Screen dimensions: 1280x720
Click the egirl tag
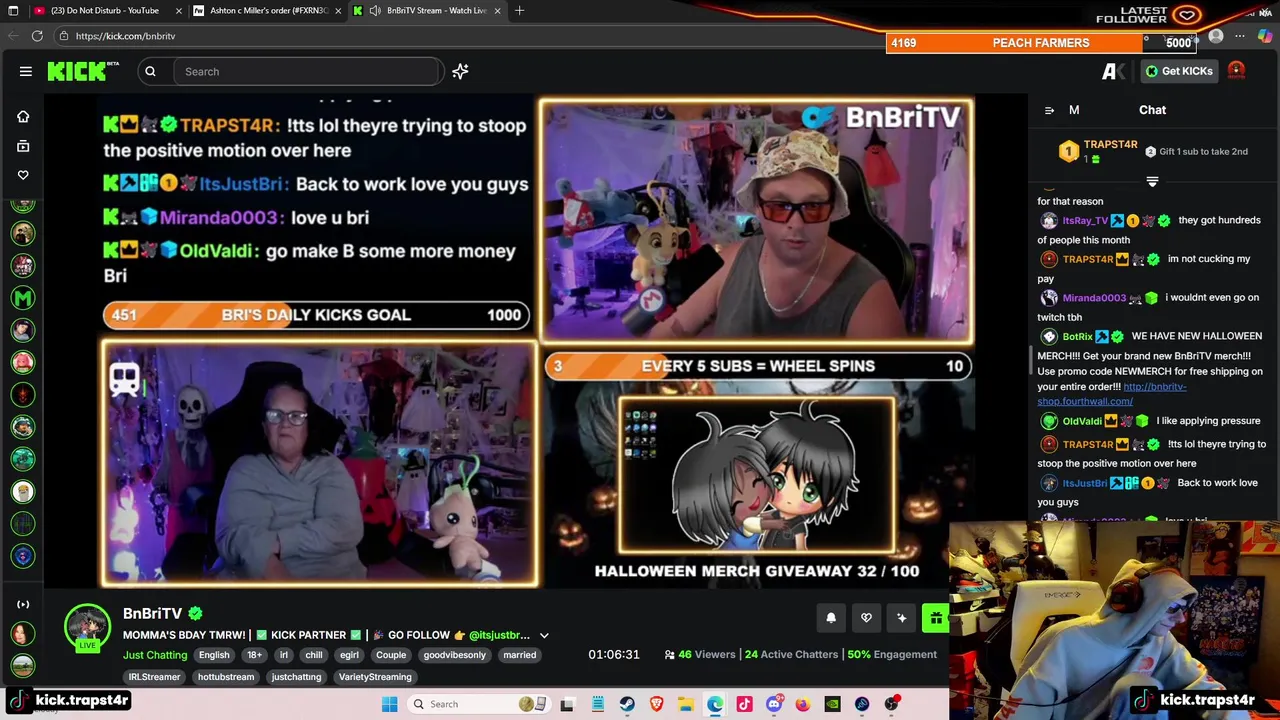(x=349, y=655)
